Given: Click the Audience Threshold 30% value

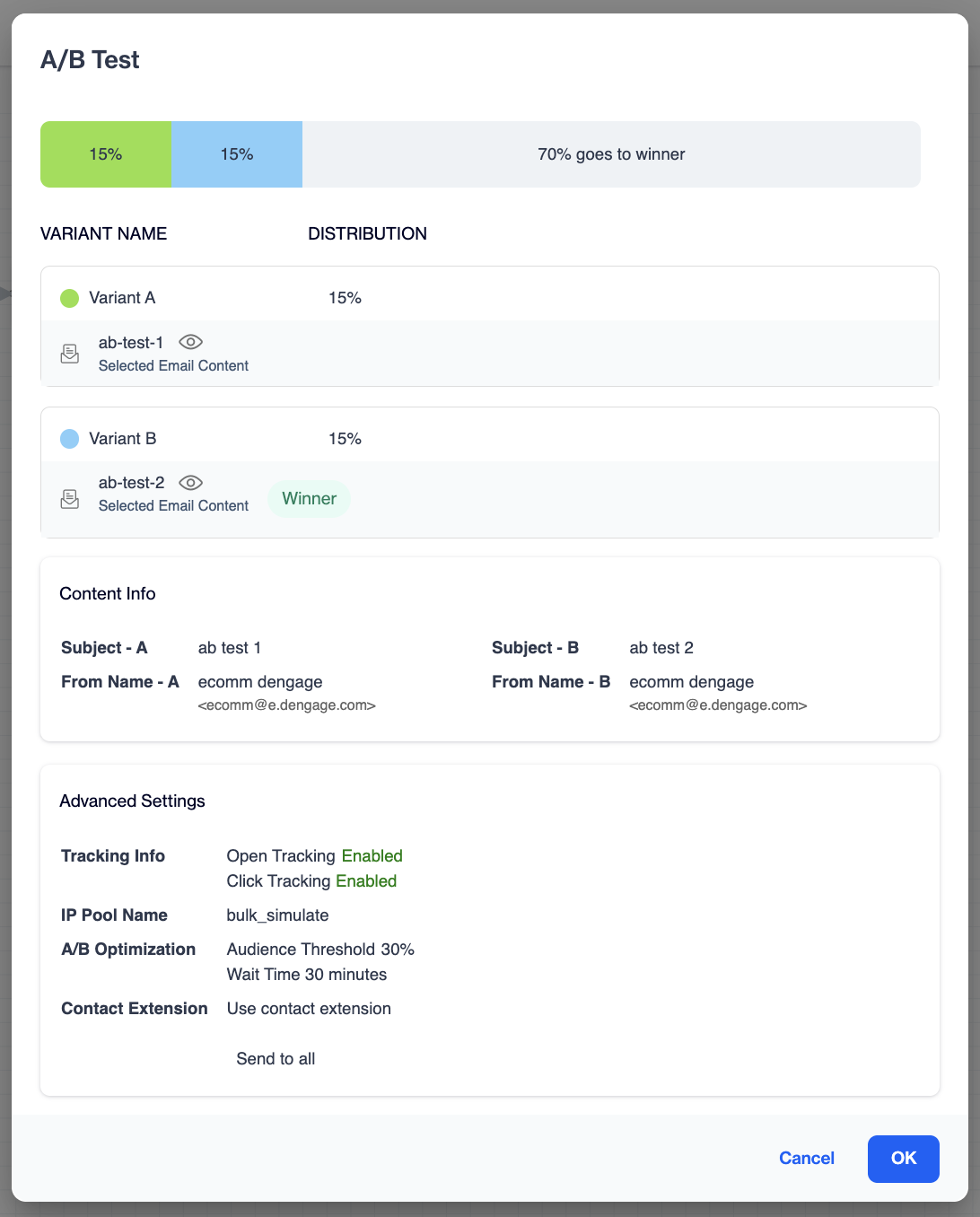Looking at the screenshot, I should (x=320, y=950).
